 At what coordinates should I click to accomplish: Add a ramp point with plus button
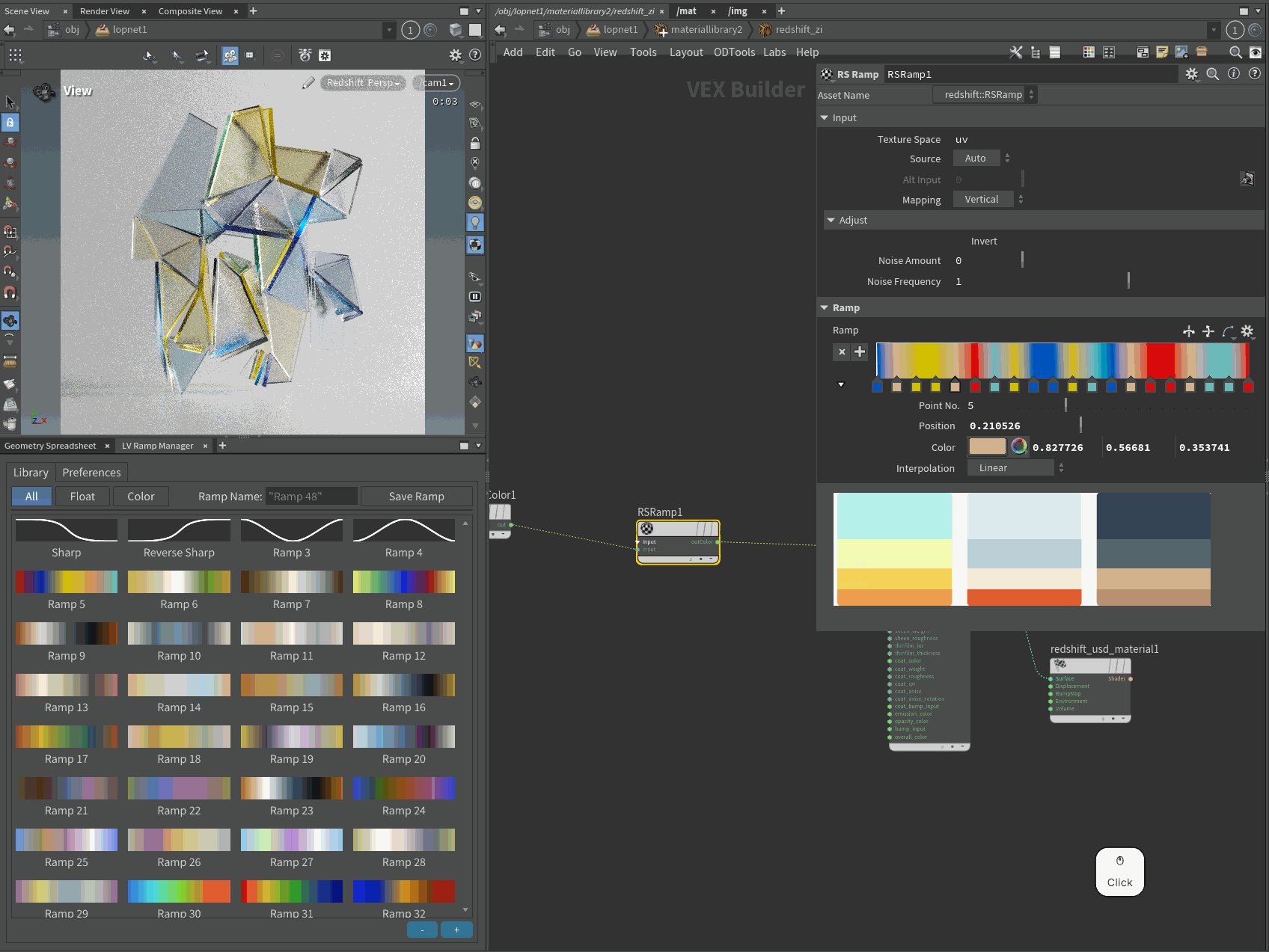click(860, 351)
